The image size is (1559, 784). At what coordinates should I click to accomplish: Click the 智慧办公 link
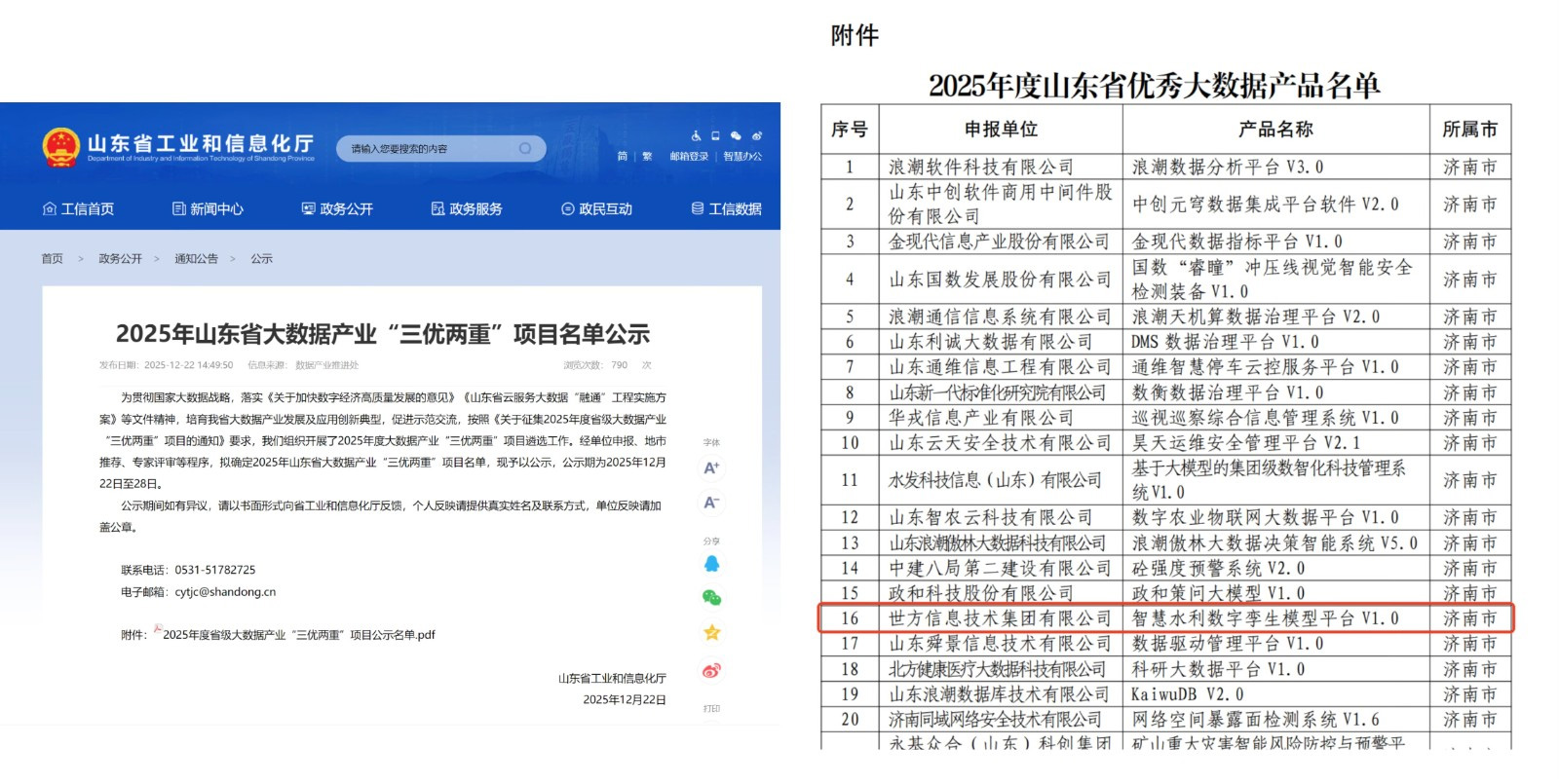pos(742,156)
